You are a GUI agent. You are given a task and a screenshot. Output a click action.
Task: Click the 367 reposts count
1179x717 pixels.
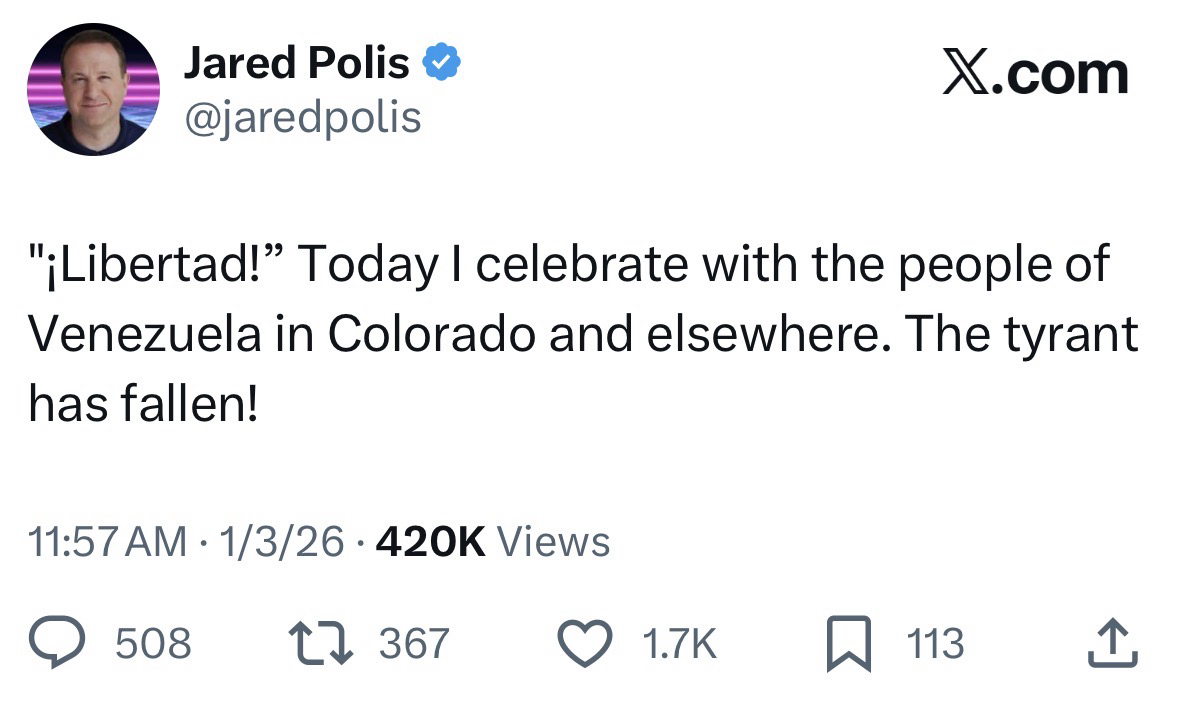click(413, 643)
